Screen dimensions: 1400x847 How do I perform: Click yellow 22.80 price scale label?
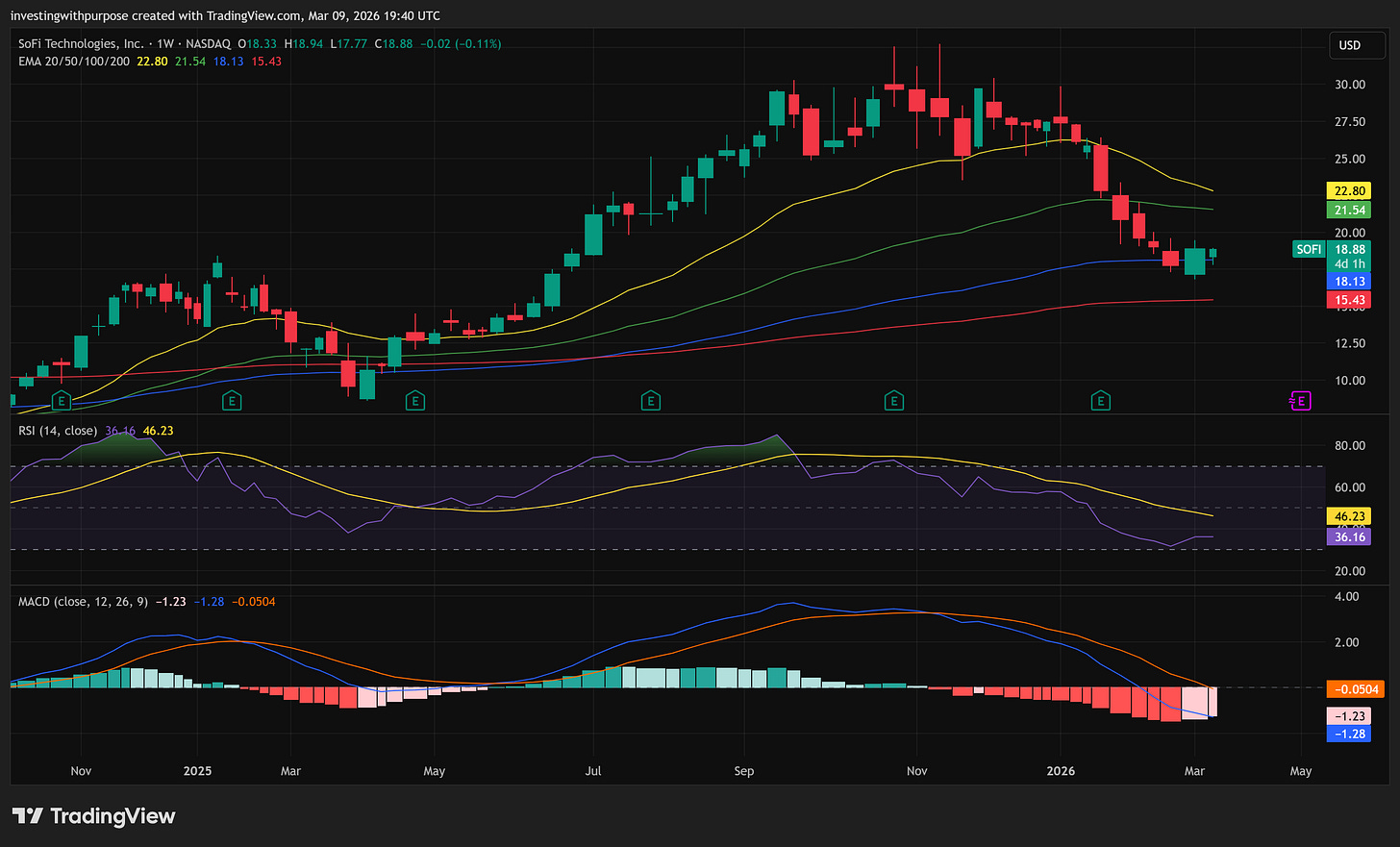pyautogui.click(x=1349, y=190)
